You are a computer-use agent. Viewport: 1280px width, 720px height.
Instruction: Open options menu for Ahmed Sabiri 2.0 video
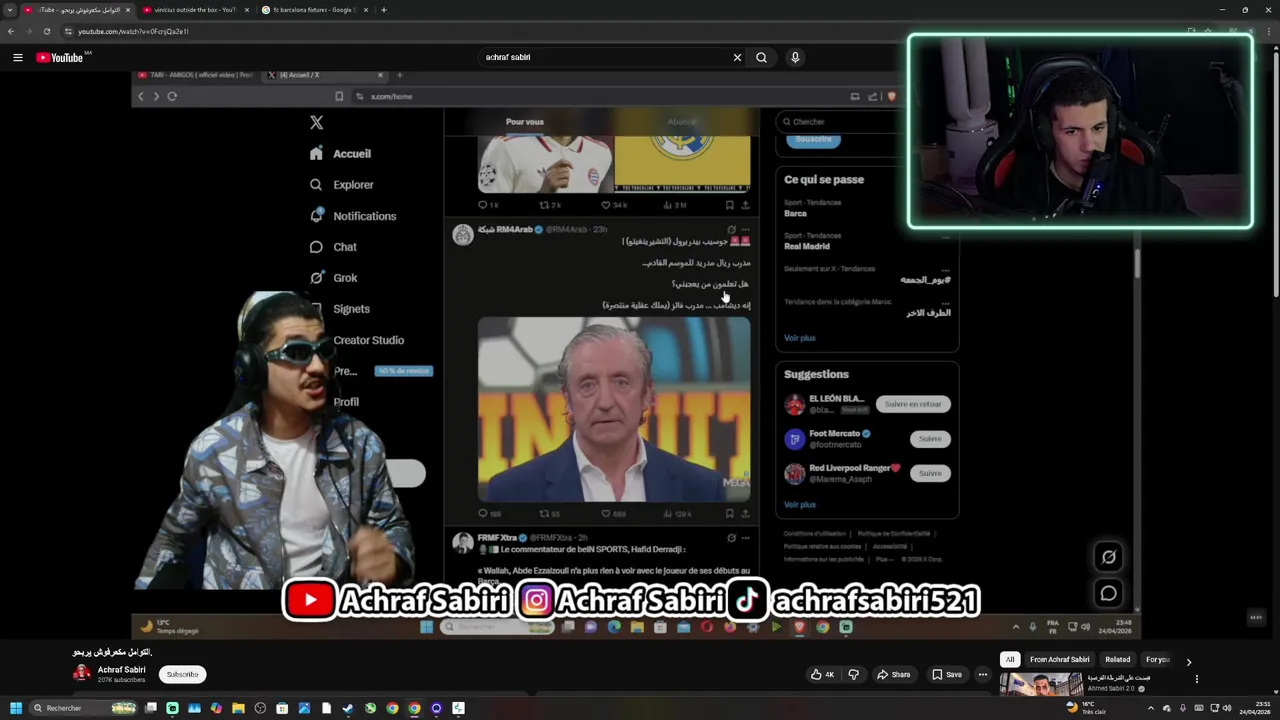tap(1196, 680)
